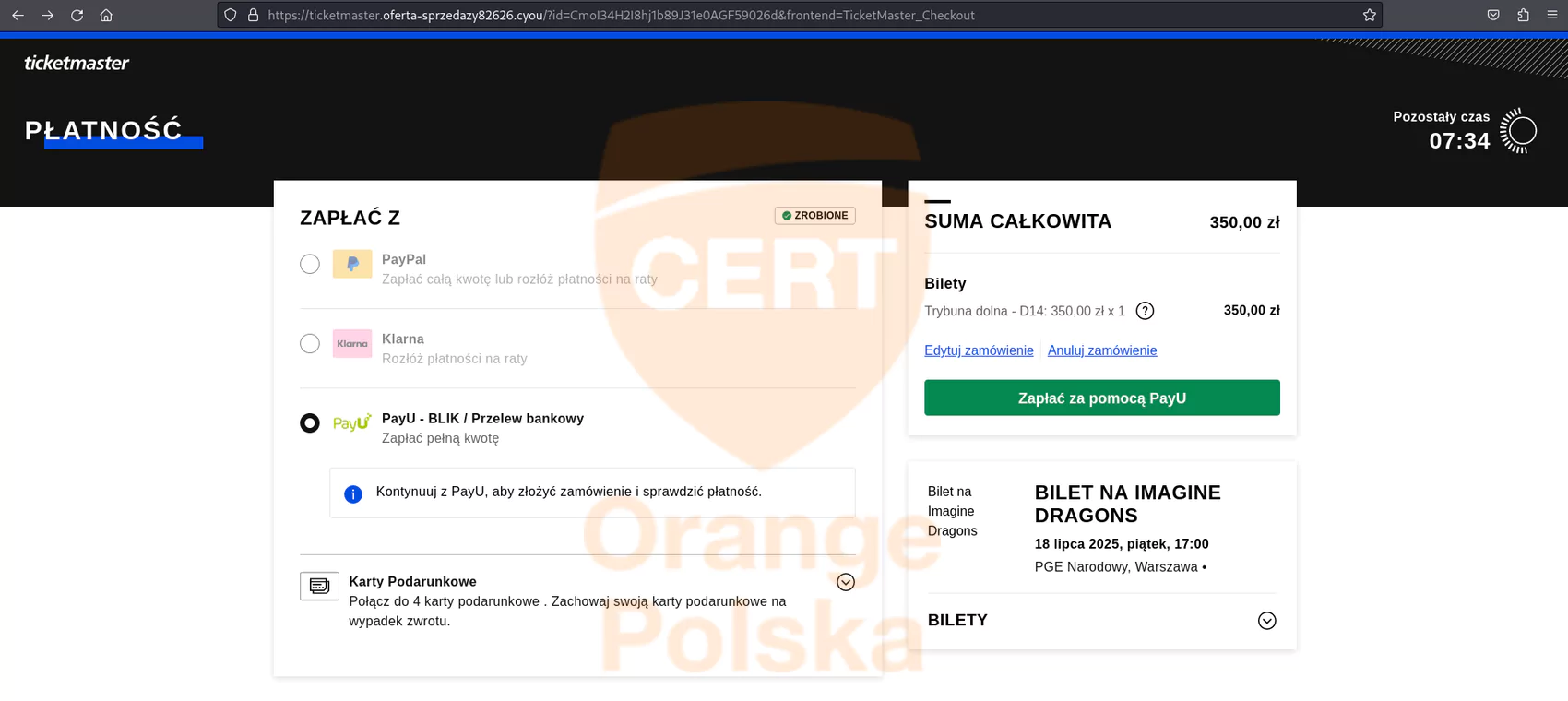Click the ticketmaster logo

click(77, 63)
